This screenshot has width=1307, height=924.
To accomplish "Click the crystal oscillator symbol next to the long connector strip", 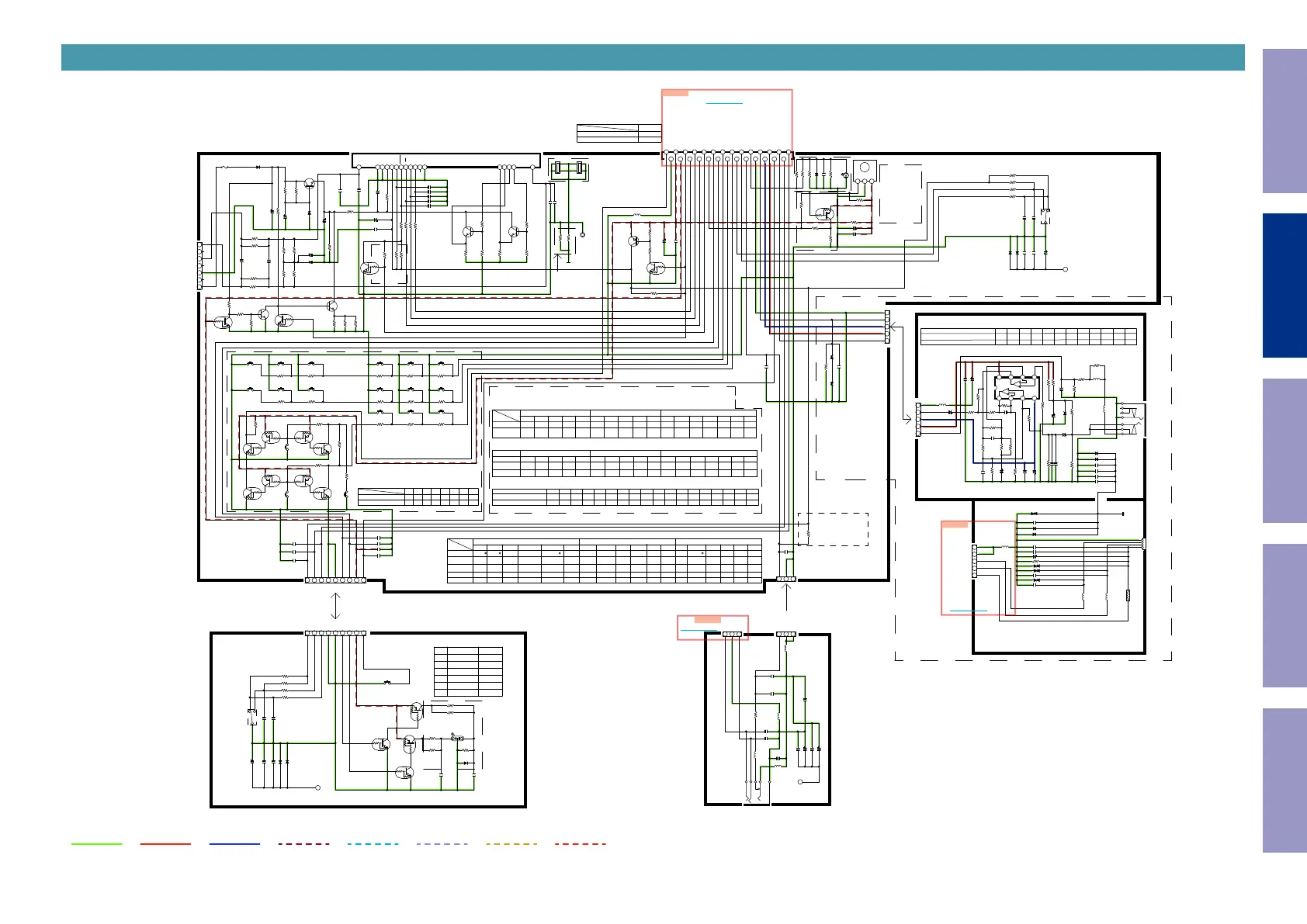I will click(x=569, y=168).
